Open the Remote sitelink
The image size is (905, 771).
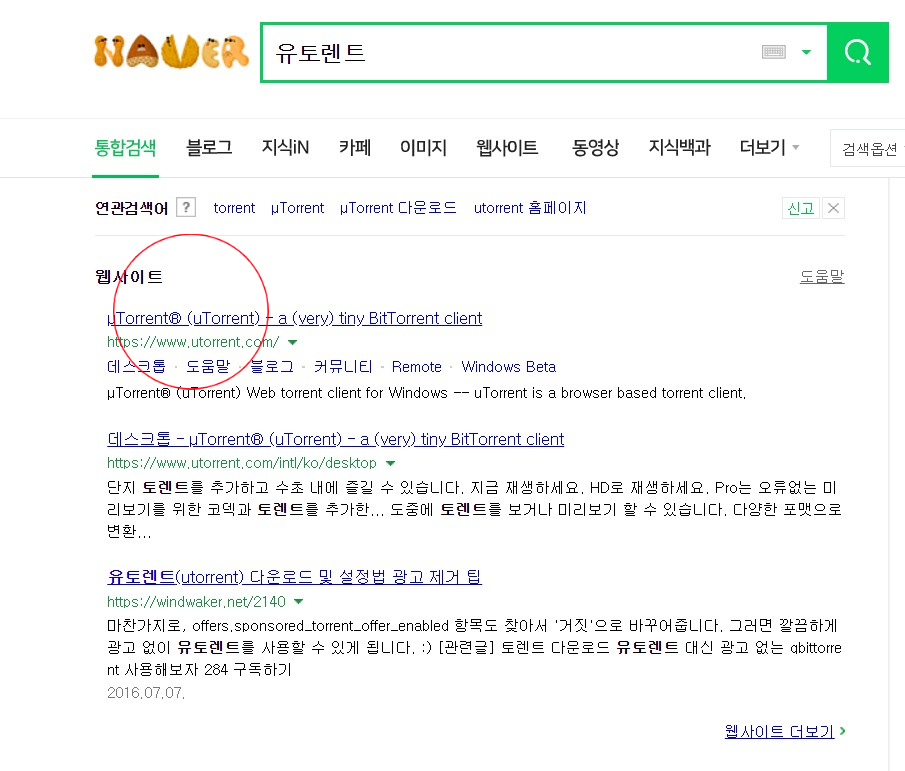tap(417, 366)
